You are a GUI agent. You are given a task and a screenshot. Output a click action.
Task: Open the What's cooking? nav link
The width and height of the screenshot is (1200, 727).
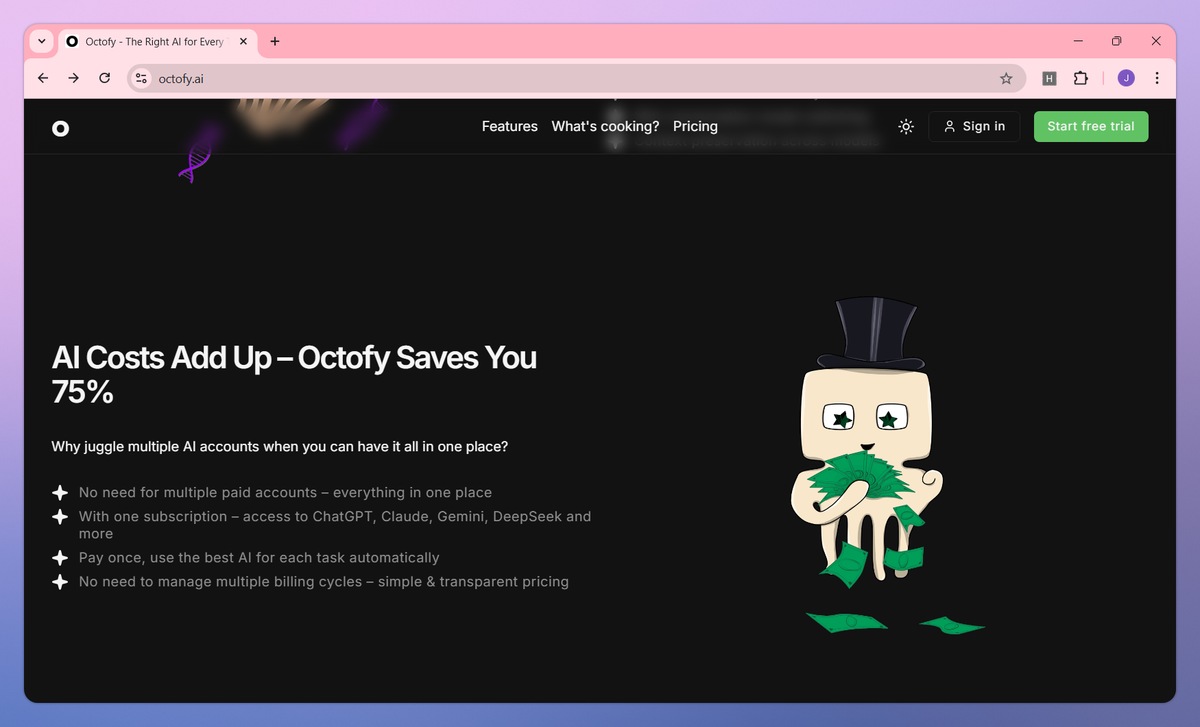tap(605, 127)
